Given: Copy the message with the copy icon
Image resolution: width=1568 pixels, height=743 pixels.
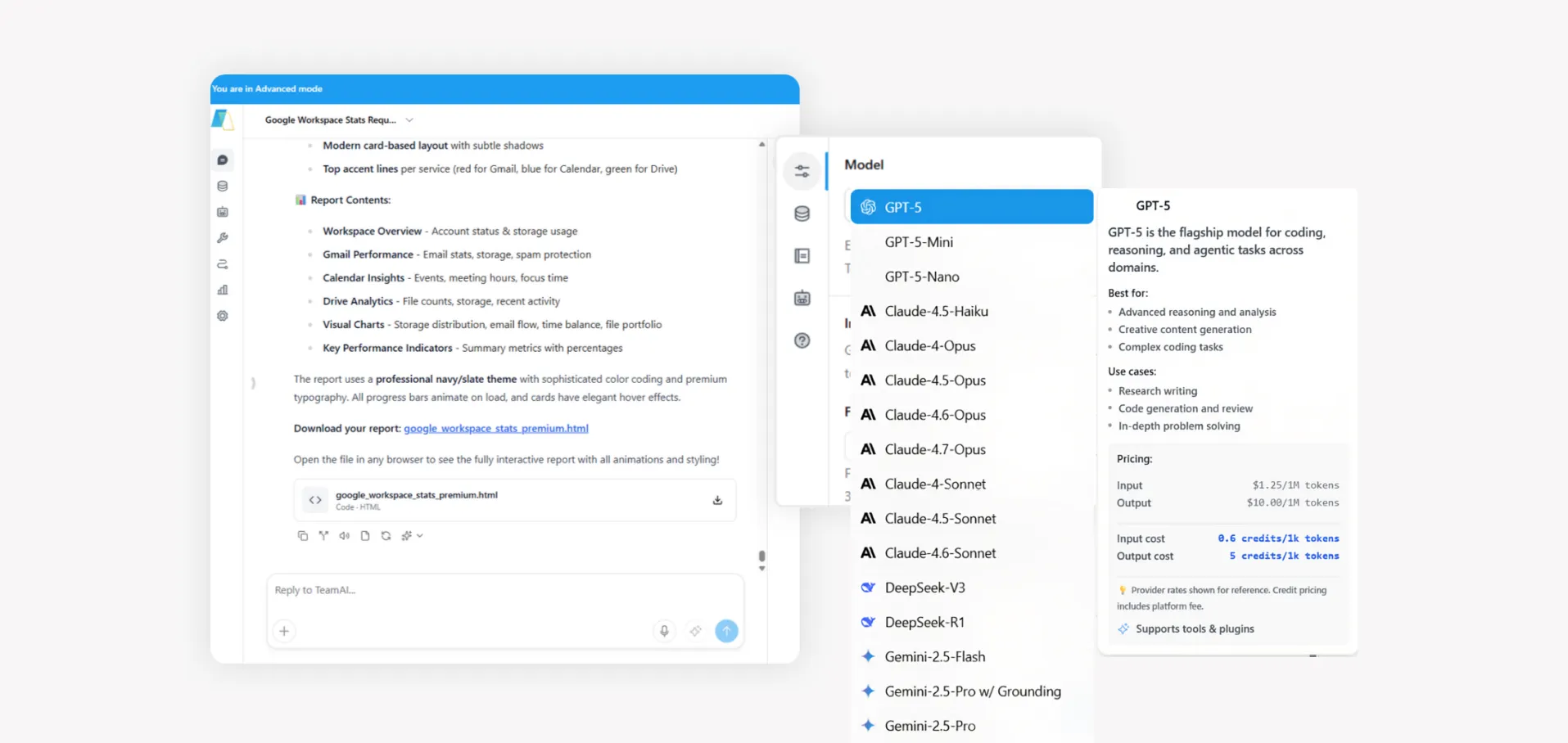Looking at the screenshot, I should (303, 536).
